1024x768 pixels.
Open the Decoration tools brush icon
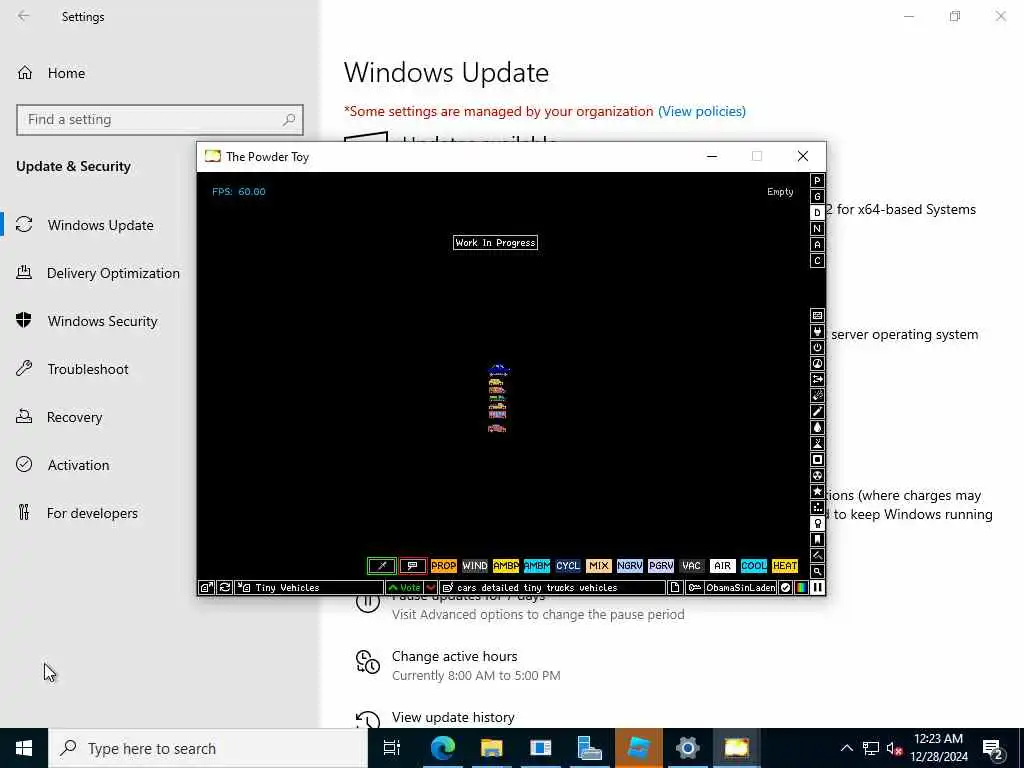click(817, 555)
